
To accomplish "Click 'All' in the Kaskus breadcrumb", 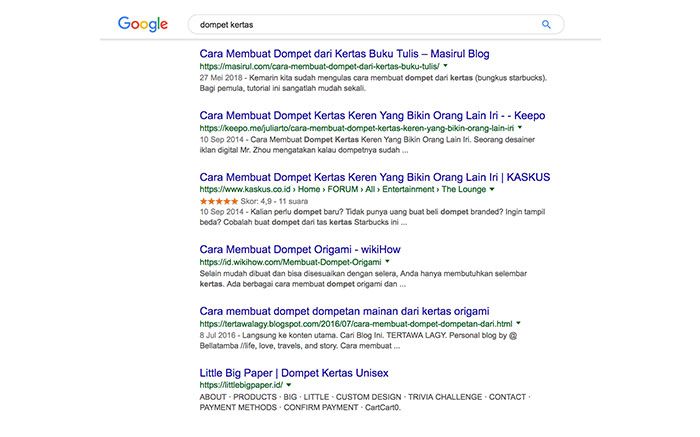I will [x=370, y=189].
